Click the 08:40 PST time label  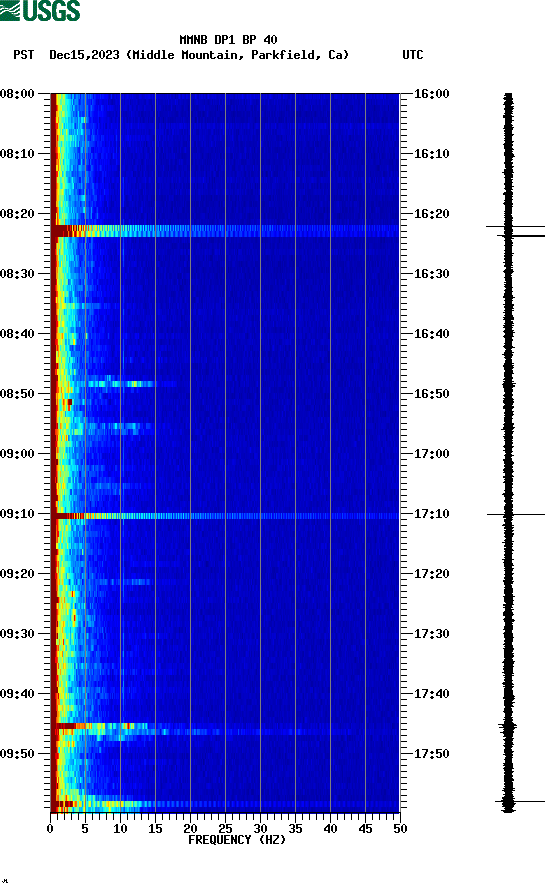(x=18, y=333)
